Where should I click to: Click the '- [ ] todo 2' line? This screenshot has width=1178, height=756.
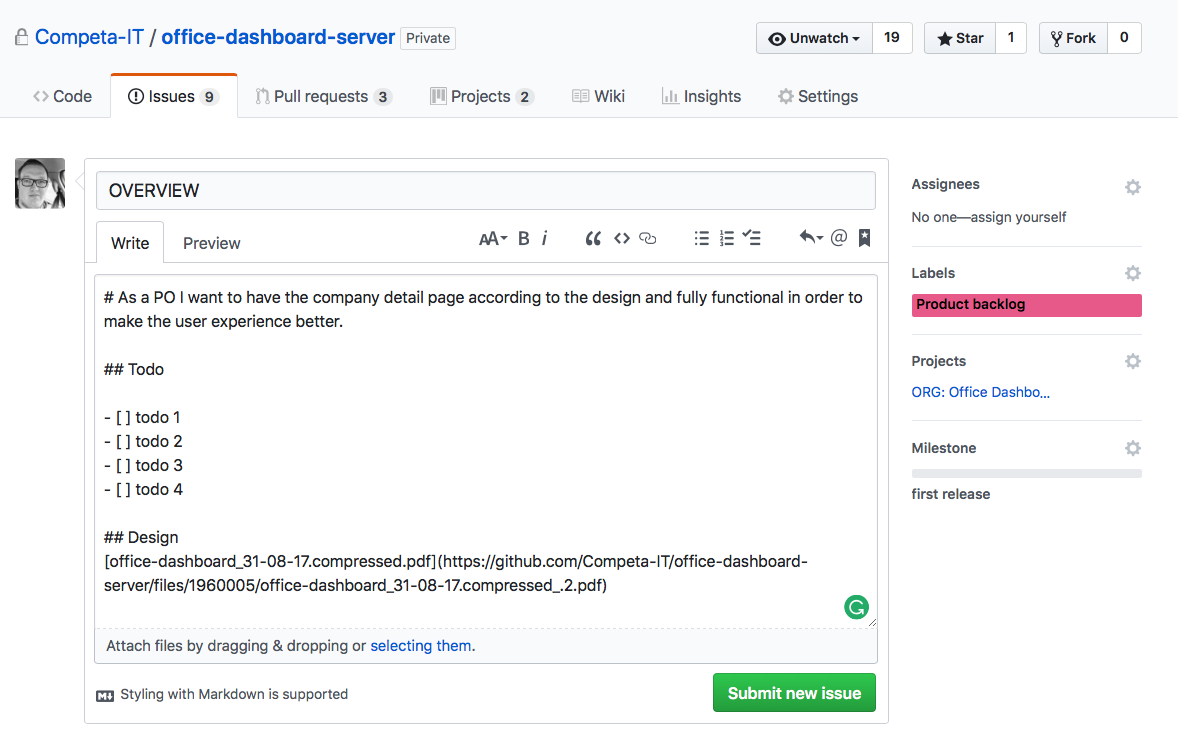point(143,441)
